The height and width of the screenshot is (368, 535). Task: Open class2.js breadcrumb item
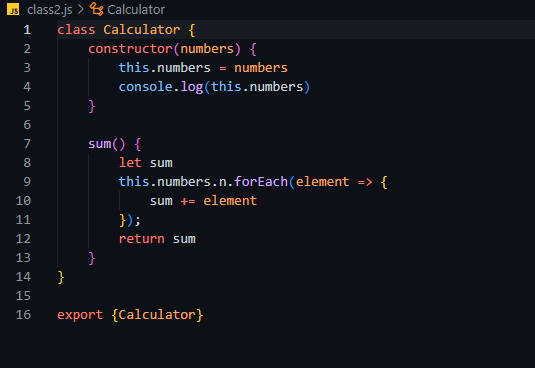point(49,10)
